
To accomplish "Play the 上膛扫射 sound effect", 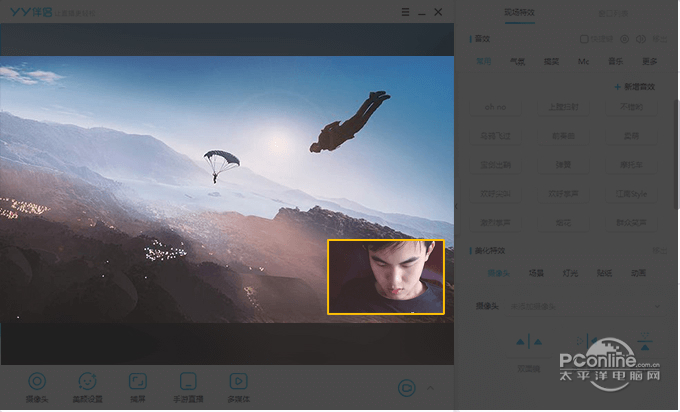I will [563, 107].
